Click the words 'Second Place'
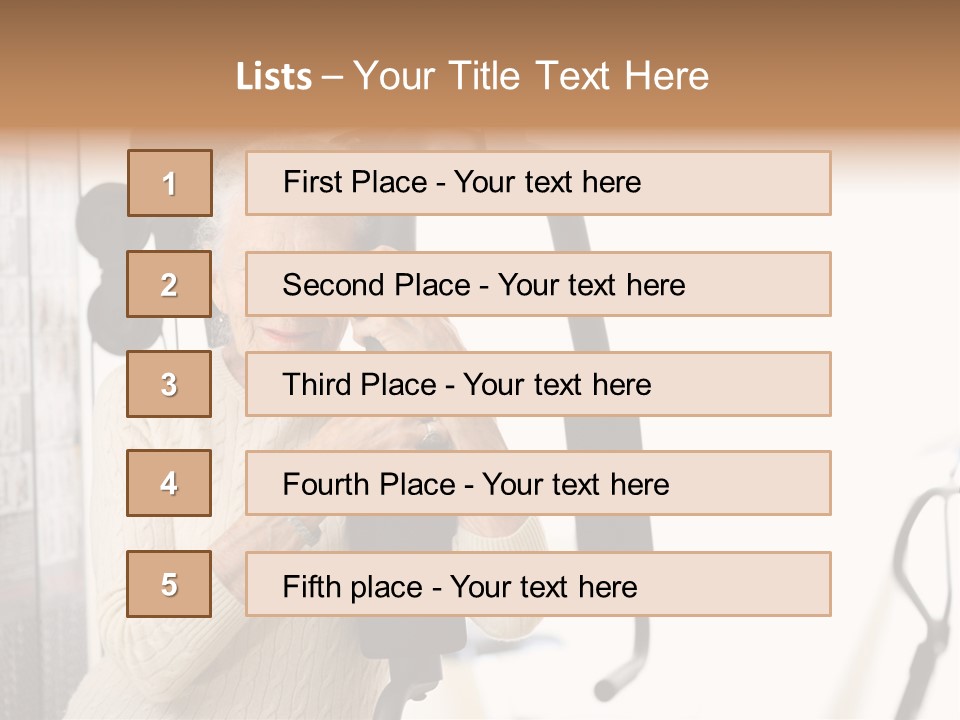The image size is (960, 720). pyautogui.click(x=377, y=285)
